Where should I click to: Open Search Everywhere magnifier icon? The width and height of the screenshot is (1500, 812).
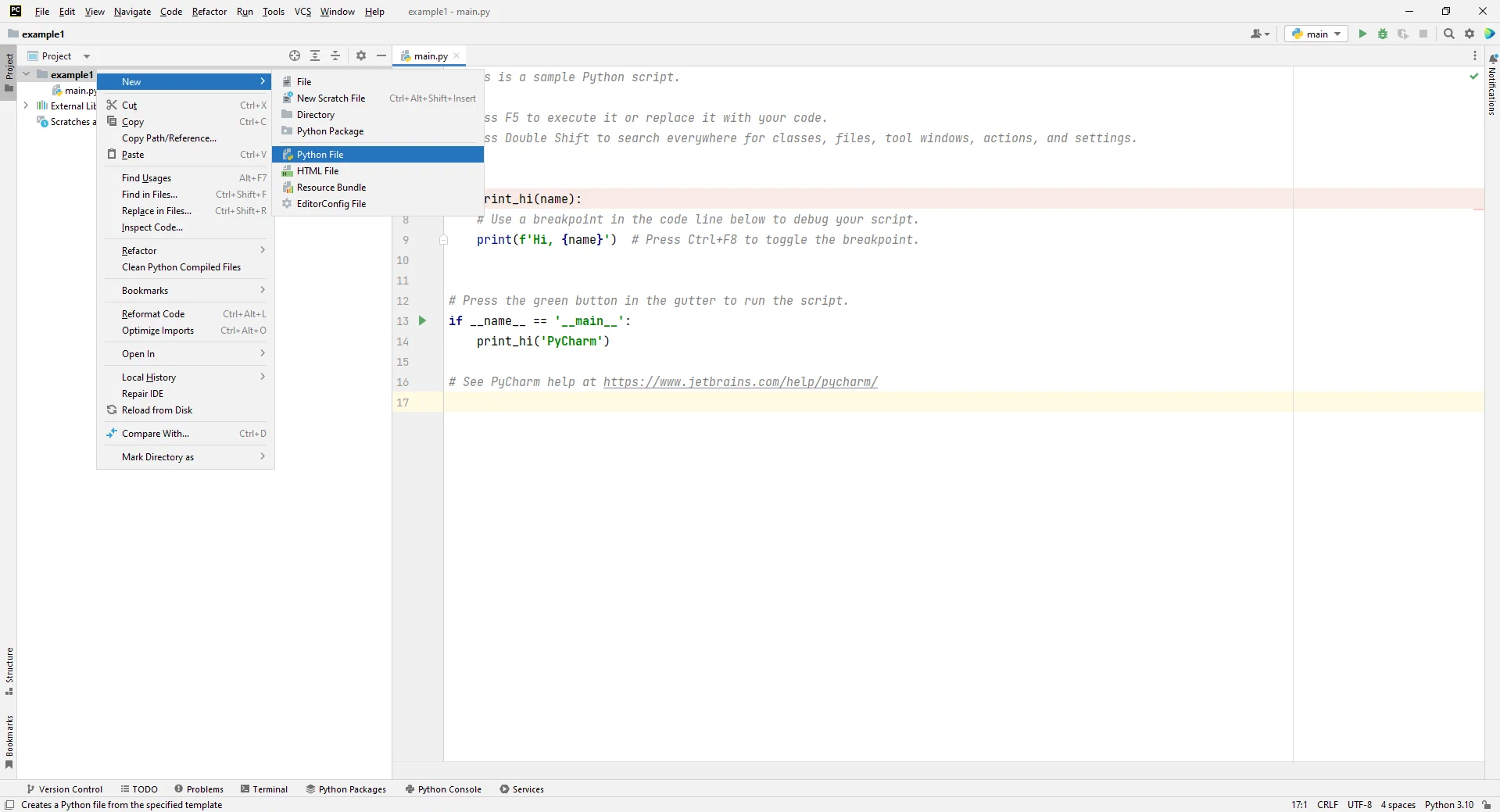(1449, 34)
